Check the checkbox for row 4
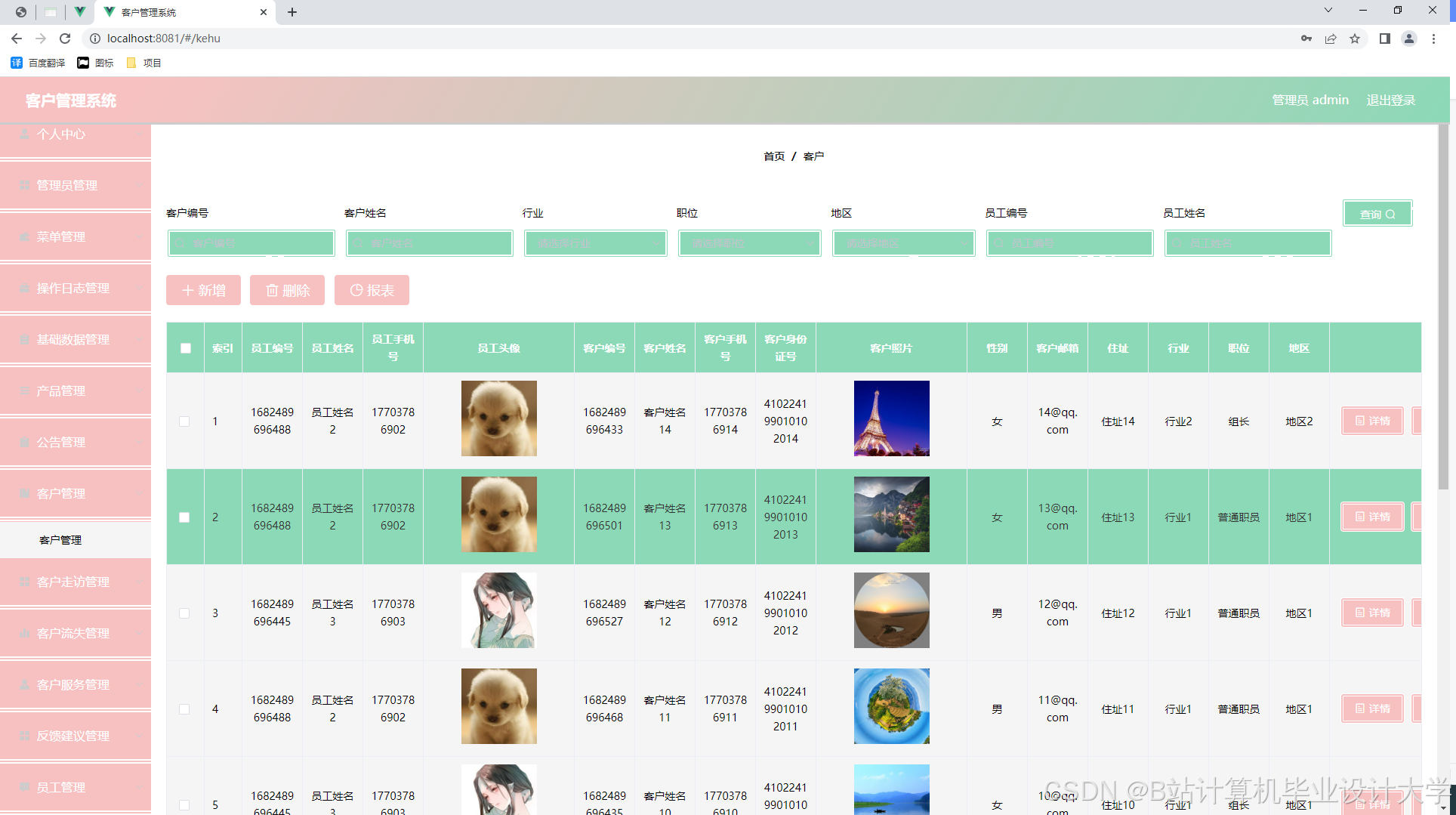Image resolution: width=1456 pixels, height=815 pixels. (184, 709)
